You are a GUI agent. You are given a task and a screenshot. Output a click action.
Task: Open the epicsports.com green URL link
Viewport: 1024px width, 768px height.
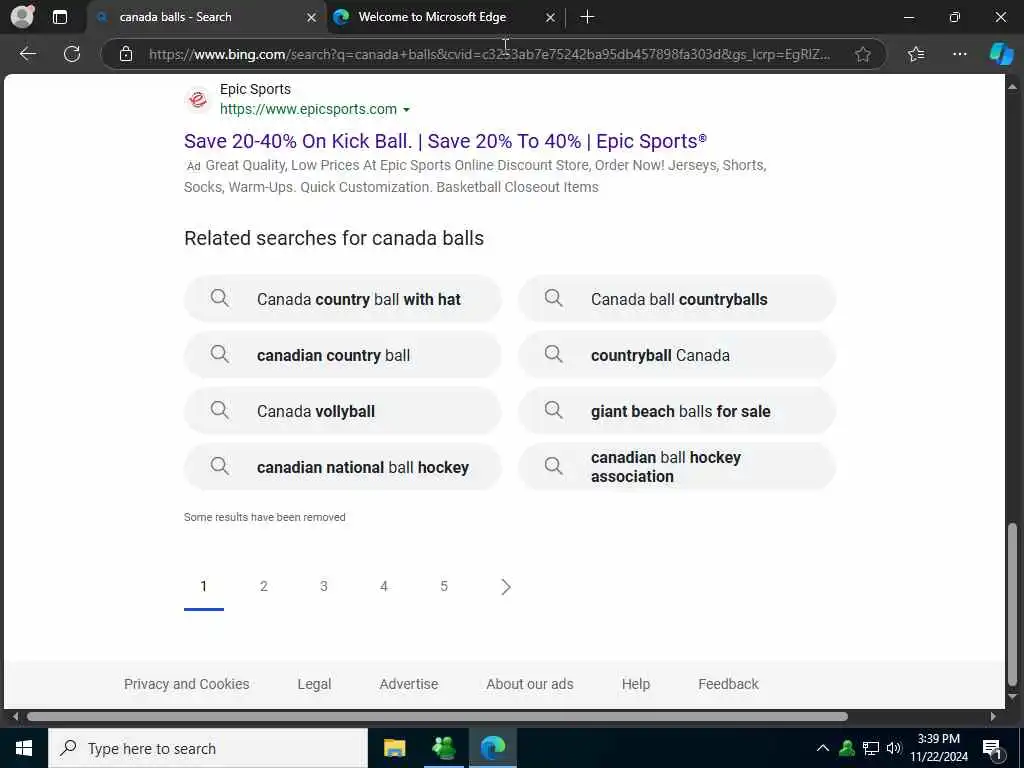[x=308, y=109]
